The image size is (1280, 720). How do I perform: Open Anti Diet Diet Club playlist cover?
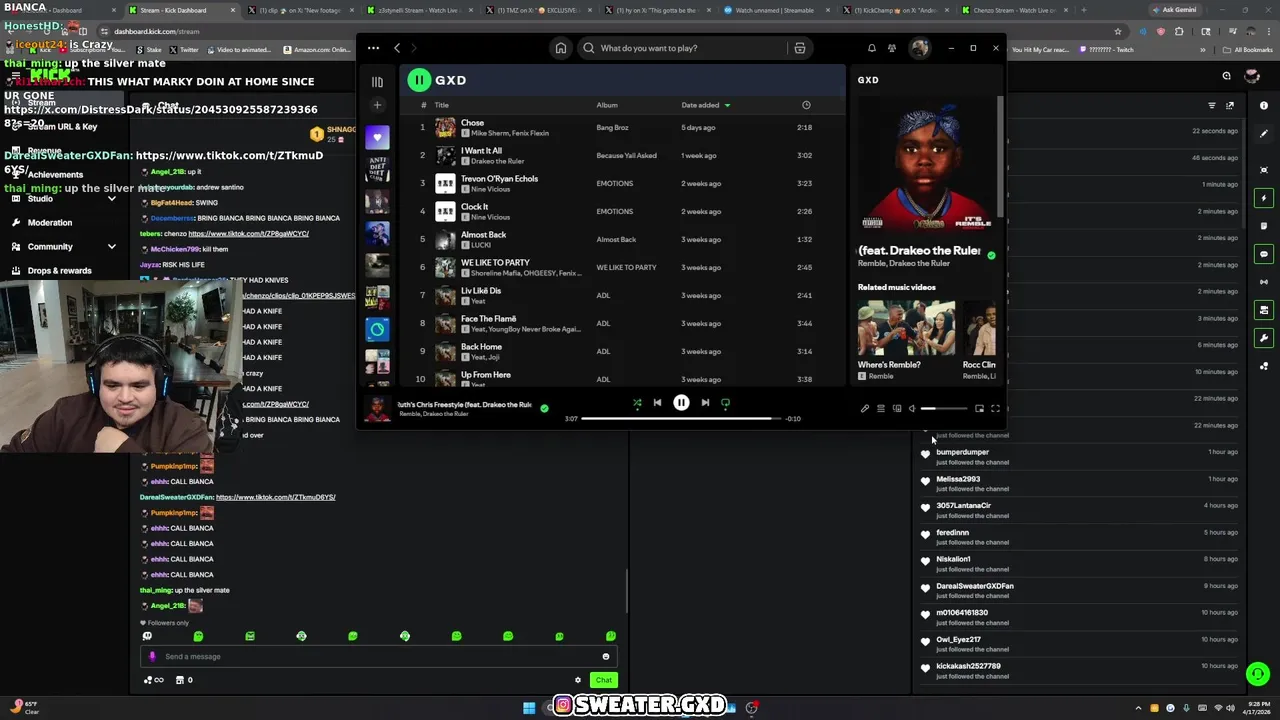377,169
